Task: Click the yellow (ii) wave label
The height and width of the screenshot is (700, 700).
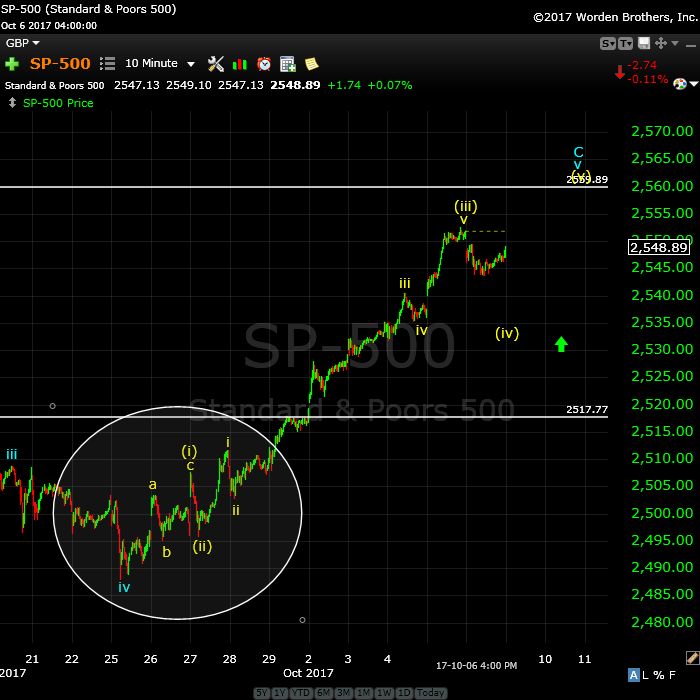Action: coord(202,546)
